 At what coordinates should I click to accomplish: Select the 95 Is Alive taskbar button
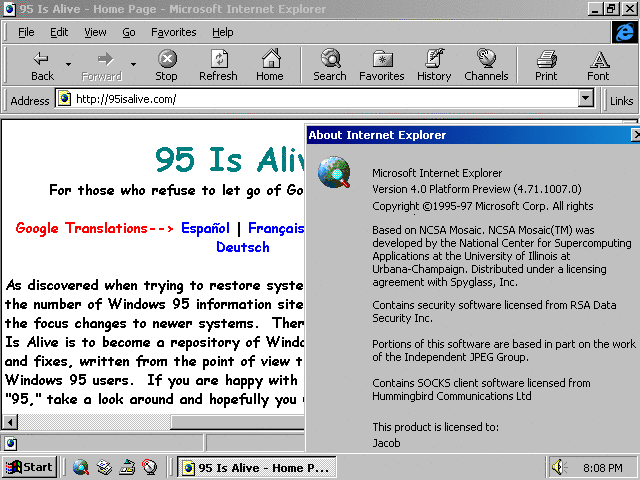[x=257, y=467]
